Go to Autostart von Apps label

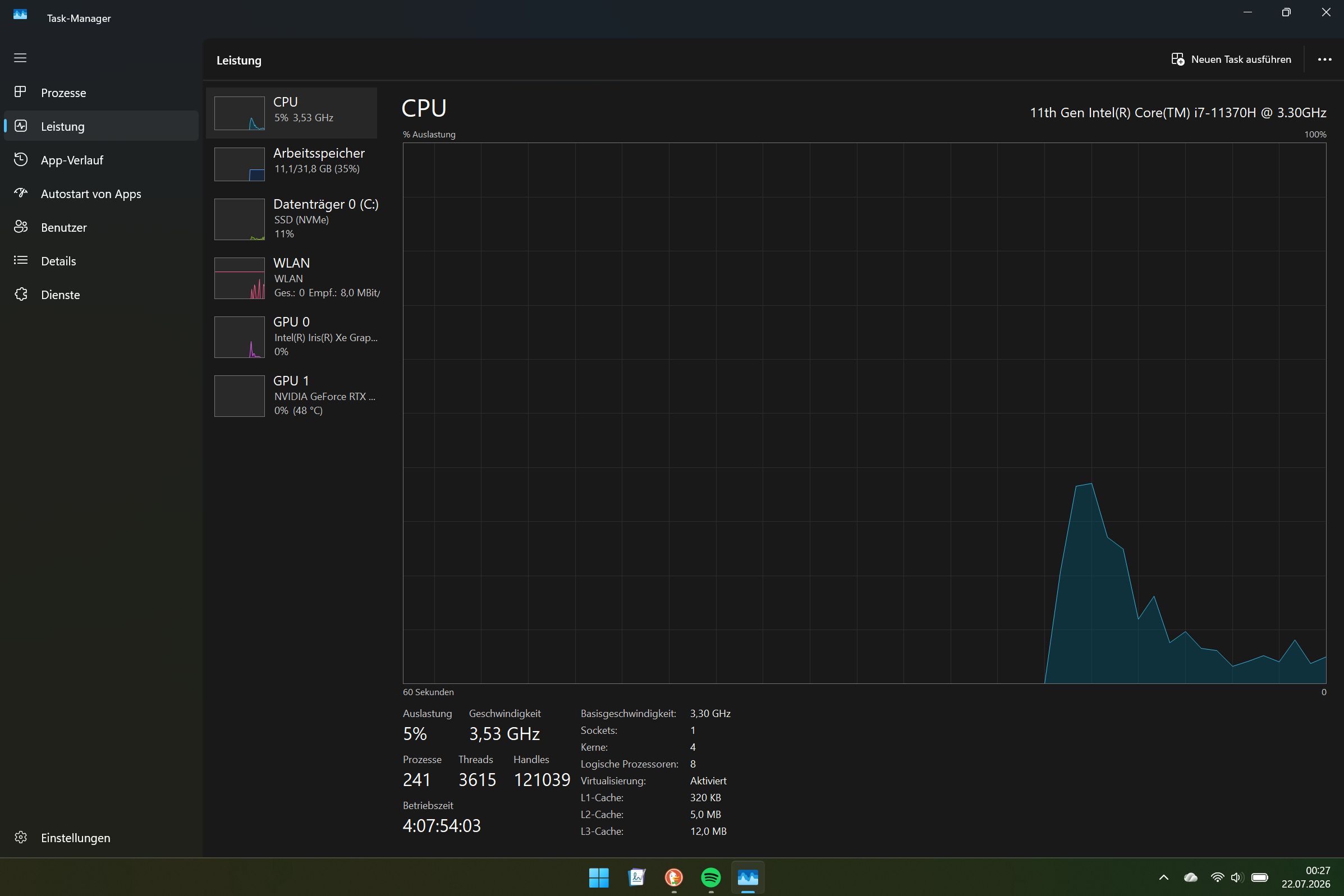tap(91, 194)
